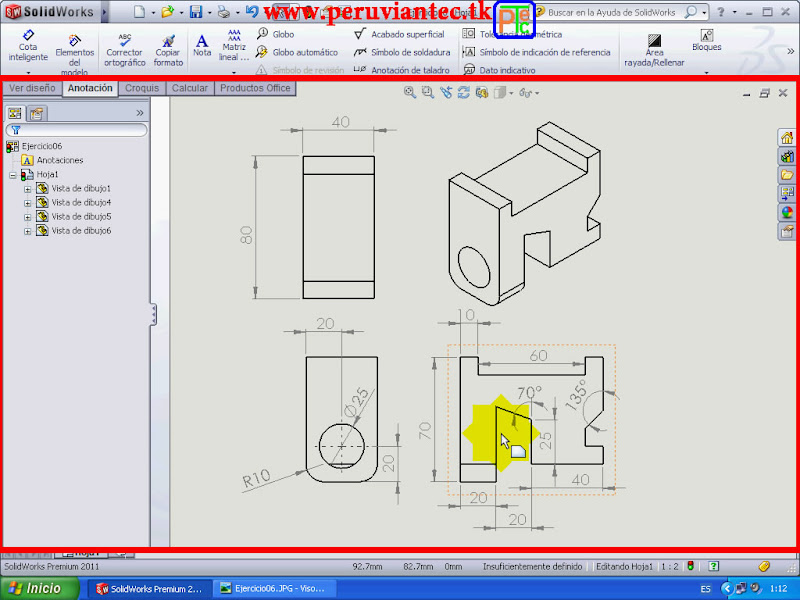Open Productos Office tab
The image size is (800, 600).
tap(255, 88)
